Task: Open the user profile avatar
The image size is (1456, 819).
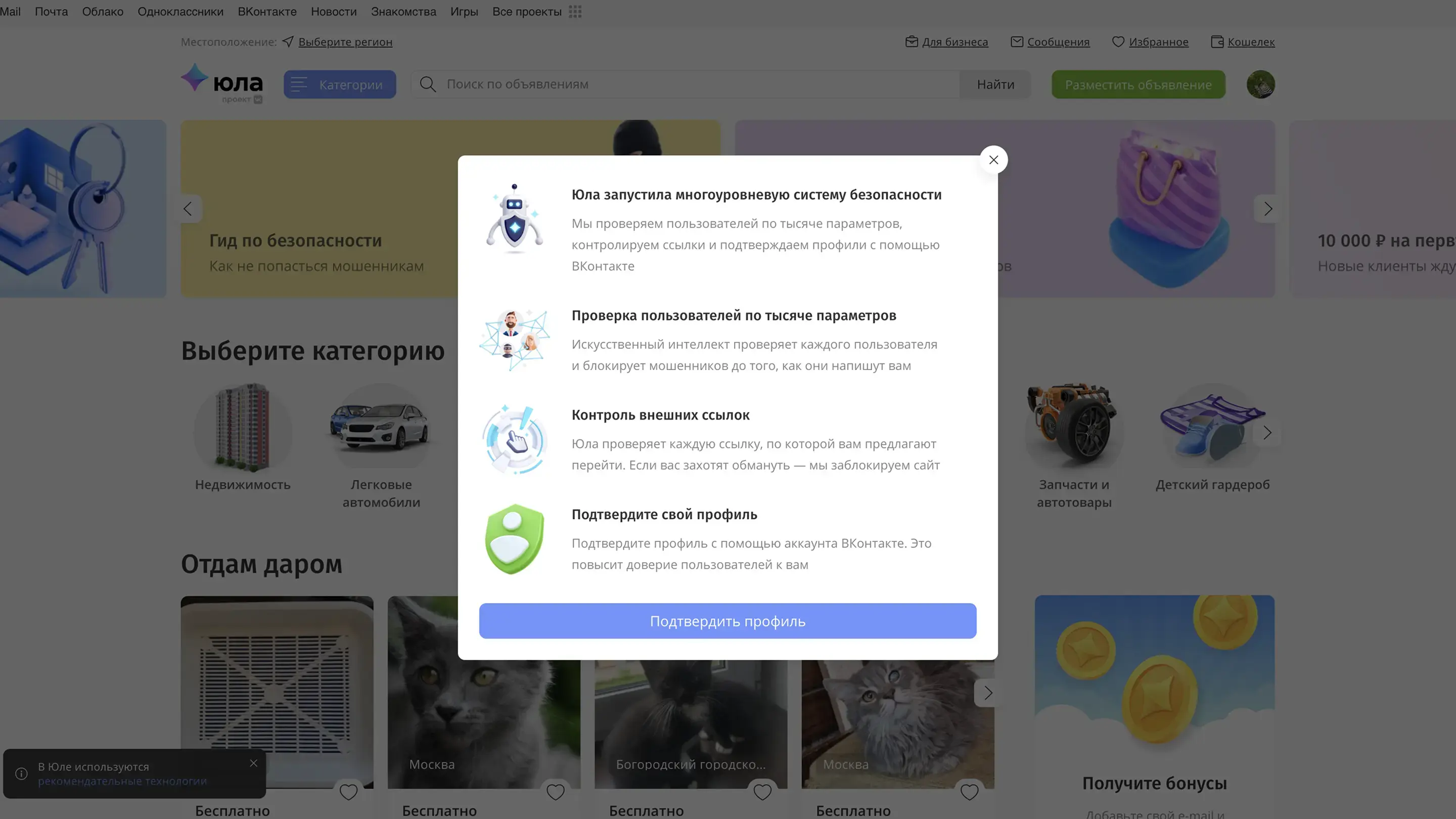Action: coord(1260,84)
